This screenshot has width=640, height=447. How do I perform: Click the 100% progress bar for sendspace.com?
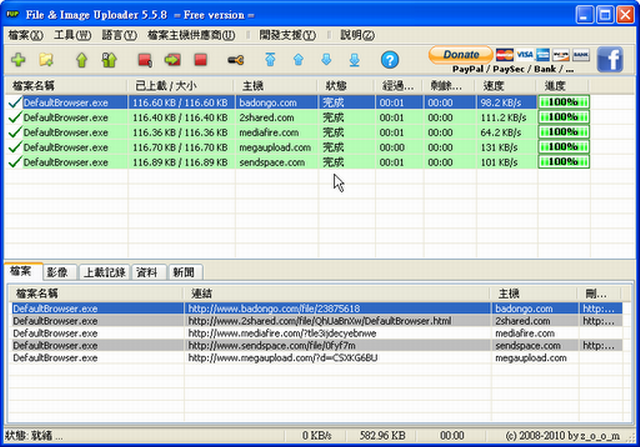[x=564, y=161]
